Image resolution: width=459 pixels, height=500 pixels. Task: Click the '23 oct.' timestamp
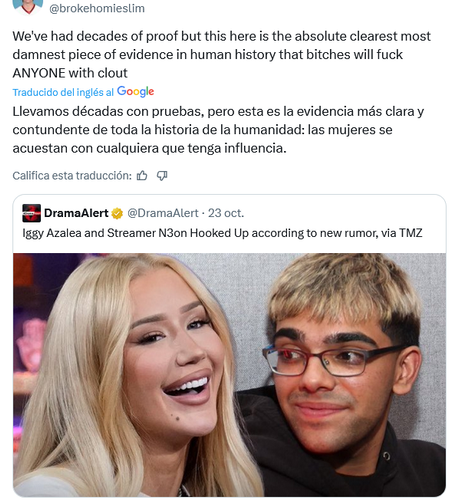point(226,213)
